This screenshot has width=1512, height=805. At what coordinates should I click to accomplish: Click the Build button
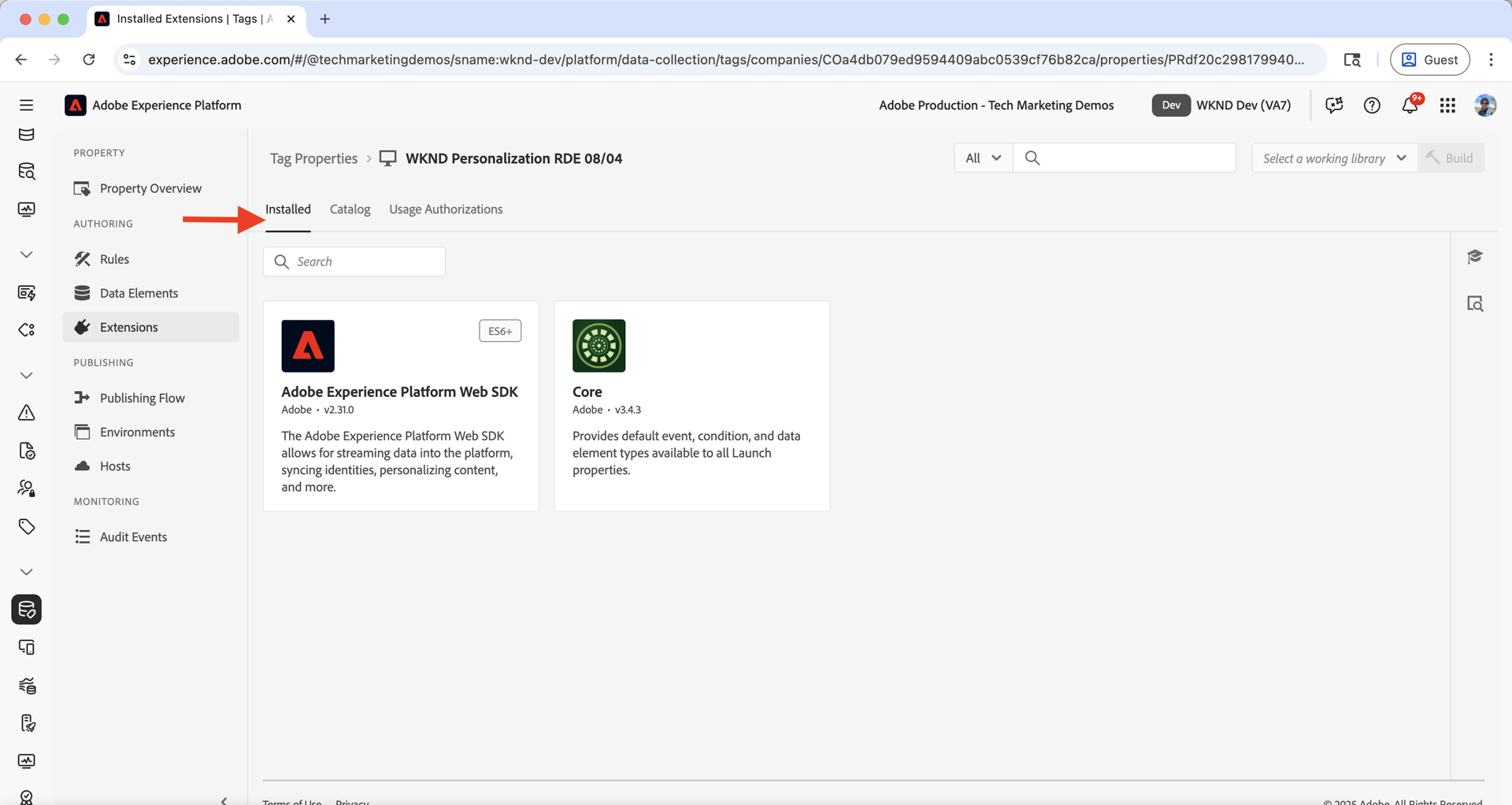(x=1451, y=158)
